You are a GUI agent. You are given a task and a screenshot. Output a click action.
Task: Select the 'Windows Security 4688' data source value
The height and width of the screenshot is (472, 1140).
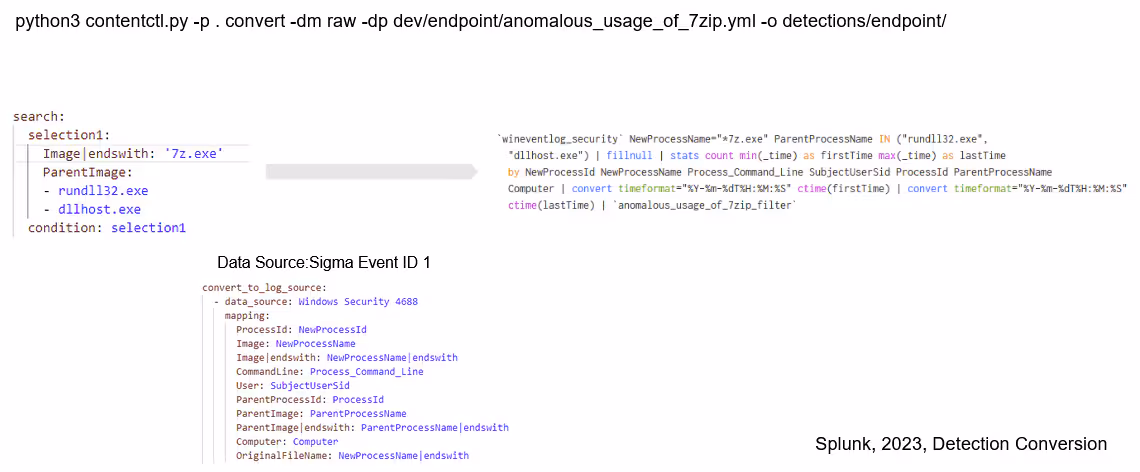point(358,301)
